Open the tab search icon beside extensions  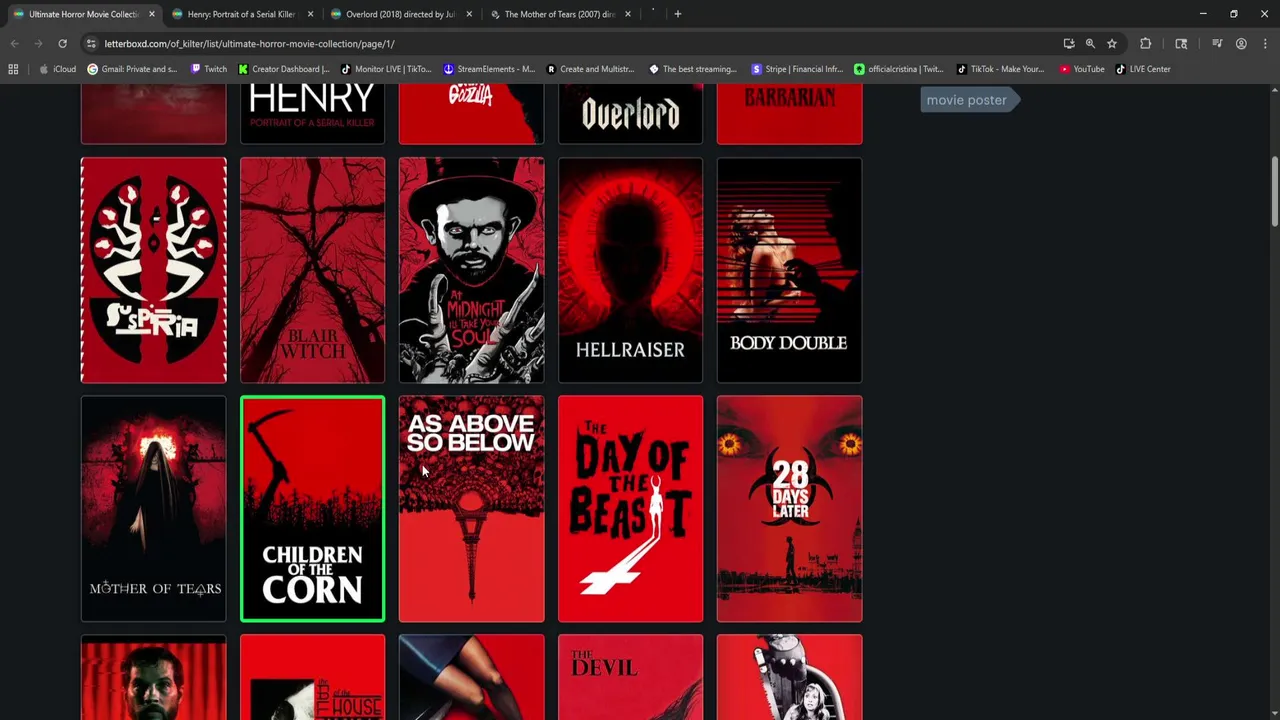(x=1181, y=44)
